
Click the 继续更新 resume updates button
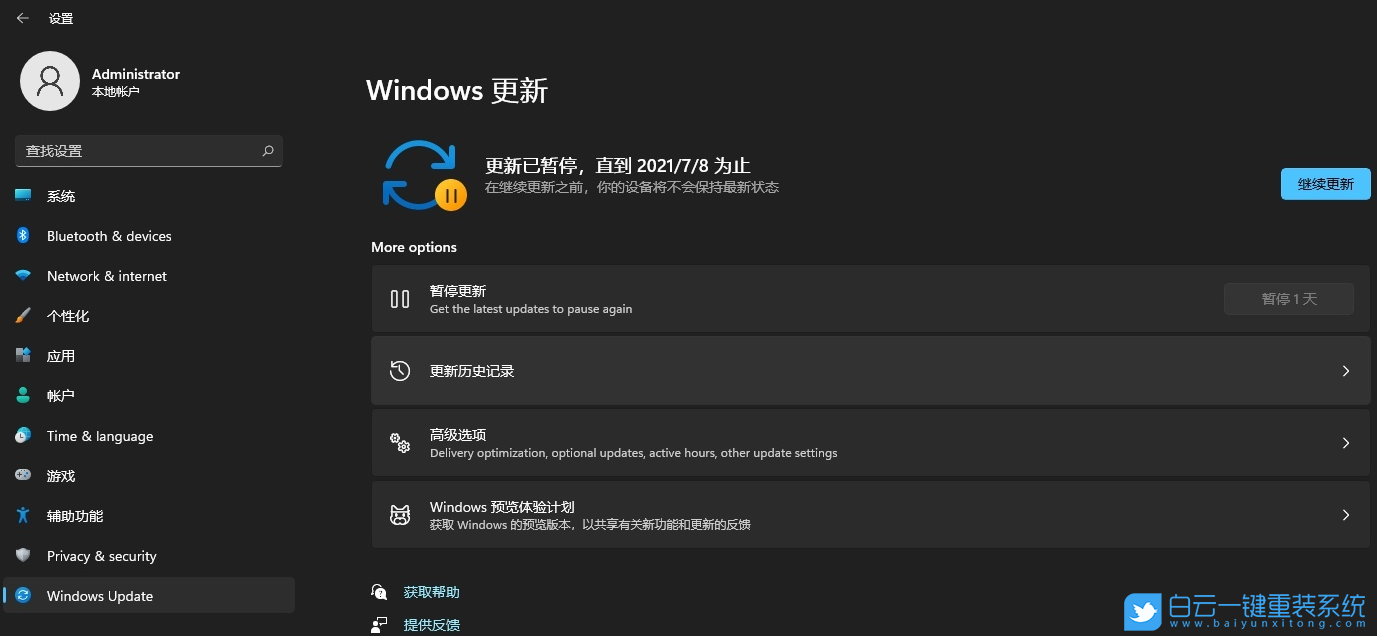point(1325,184)
